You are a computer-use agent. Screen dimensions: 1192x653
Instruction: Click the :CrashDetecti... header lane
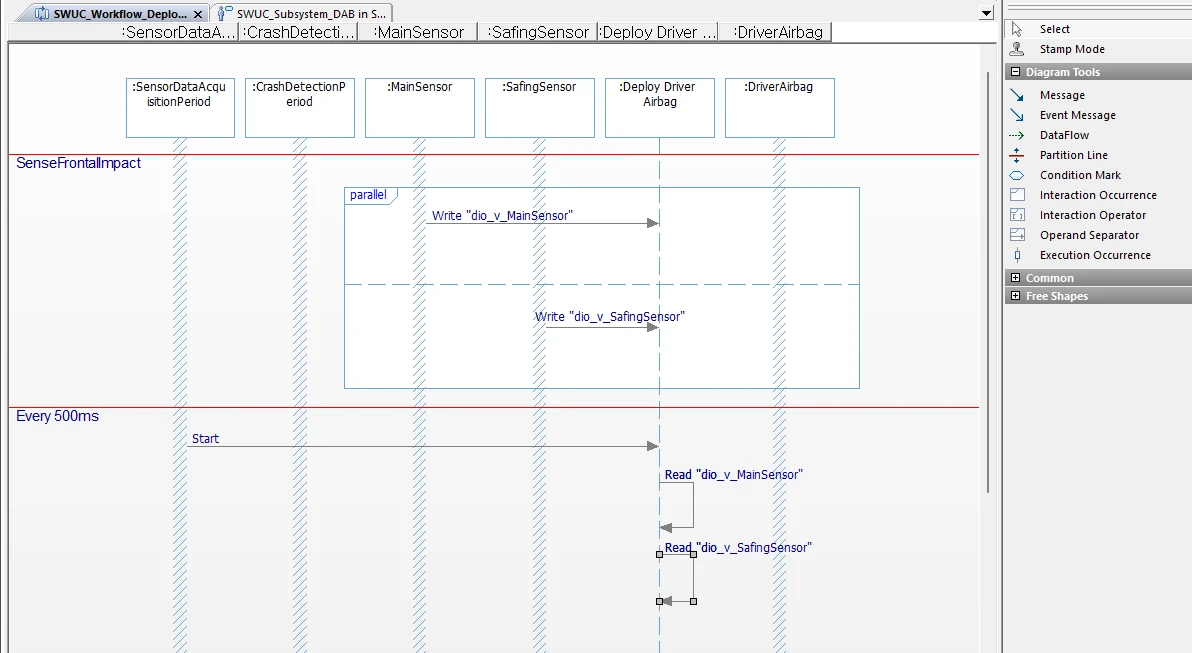coord(299,32)
